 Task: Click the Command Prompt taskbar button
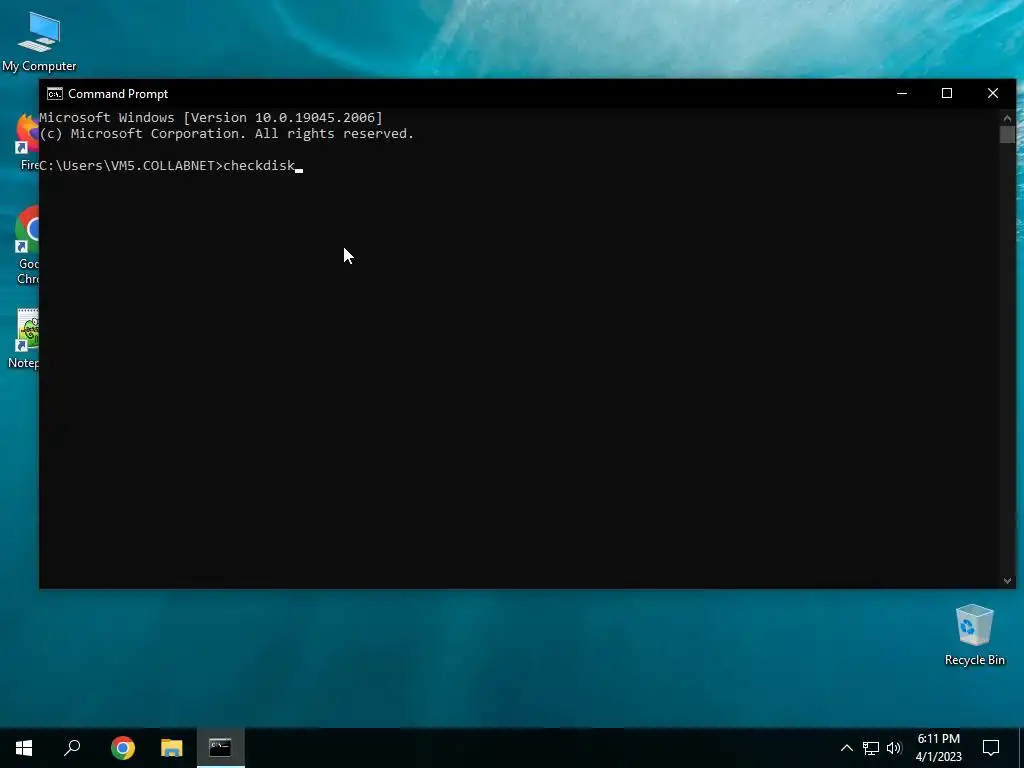click(221, 748)
